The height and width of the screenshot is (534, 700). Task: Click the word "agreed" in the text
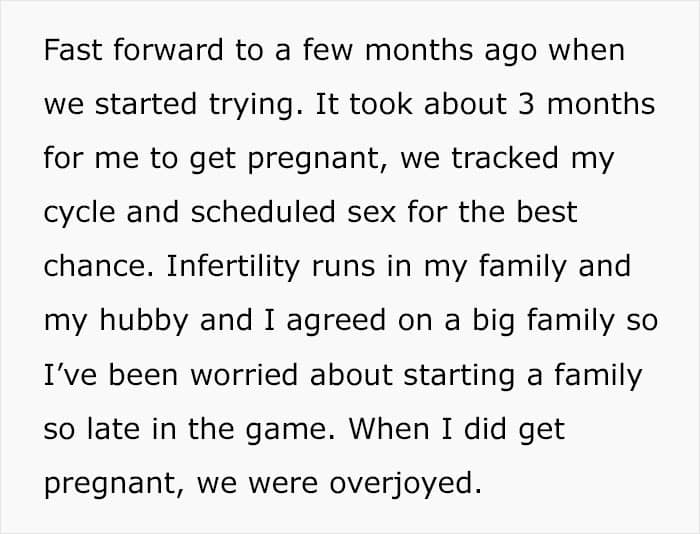(x=337, y=322)
